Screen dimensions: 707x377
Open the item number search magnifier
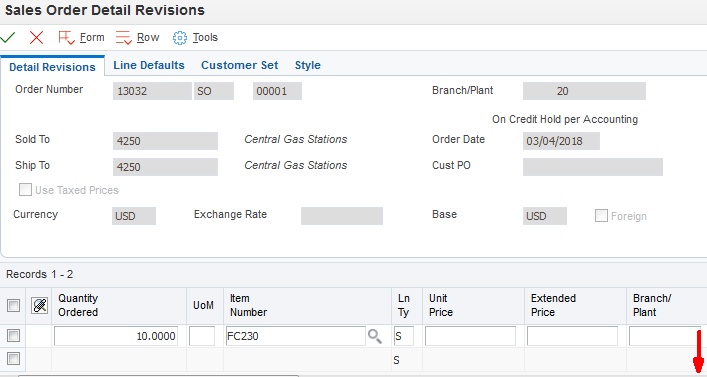[375, 336]
